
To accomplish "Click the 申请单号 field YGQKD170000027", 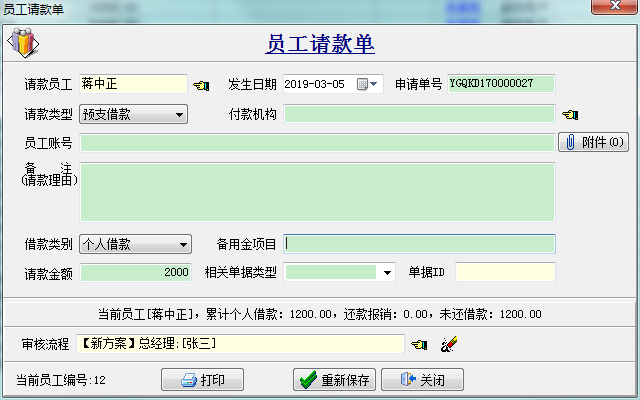I will pos(502,84).
